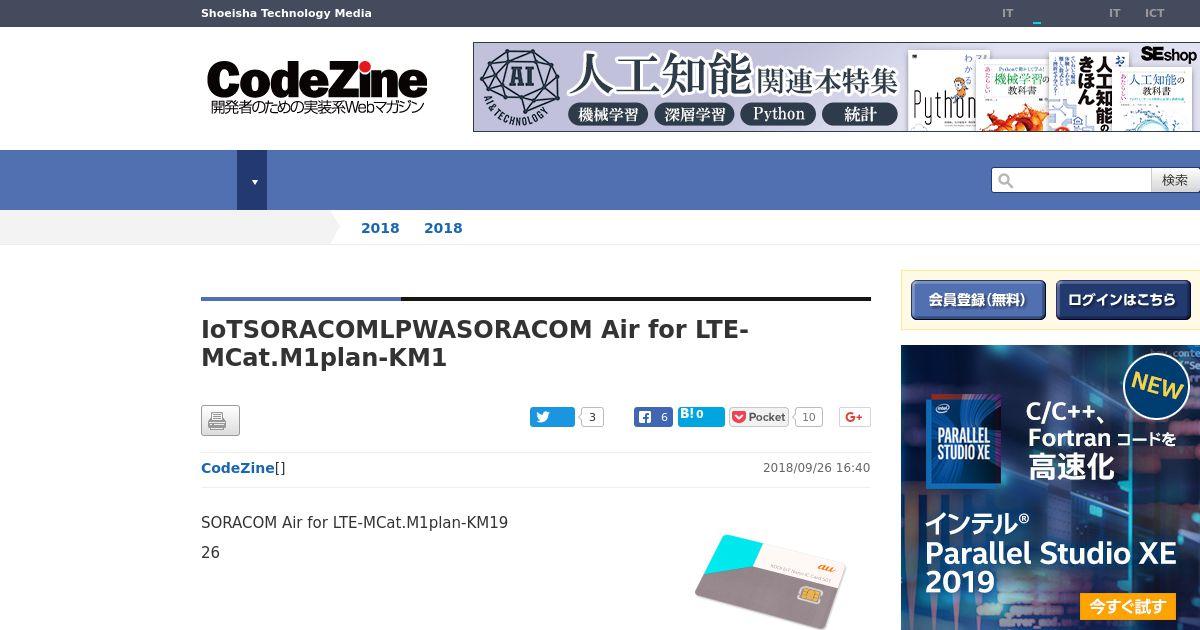Open the SEshop logo in banner

click(1168, 55)
